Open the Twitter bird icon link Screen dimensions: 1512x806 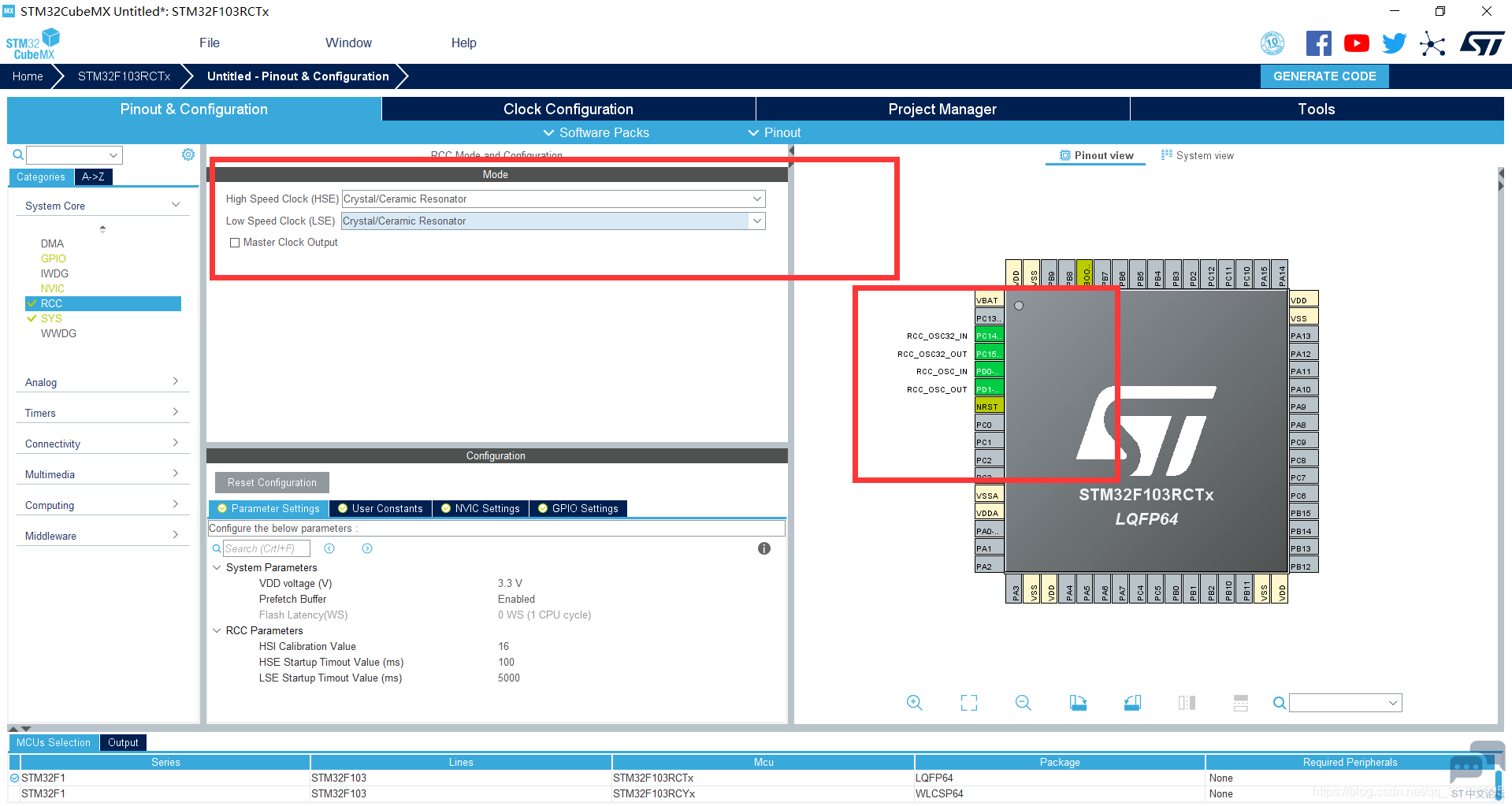1394,43
